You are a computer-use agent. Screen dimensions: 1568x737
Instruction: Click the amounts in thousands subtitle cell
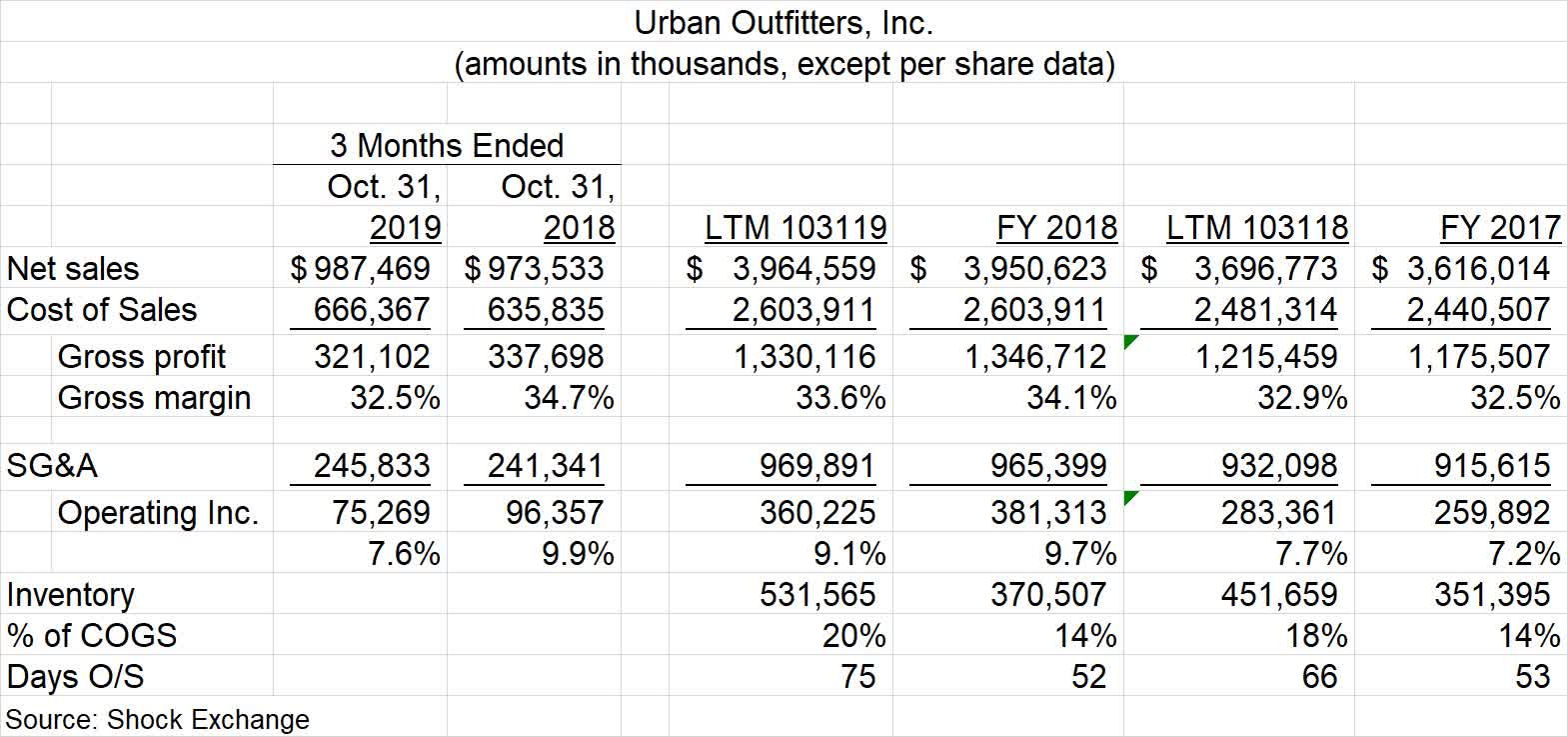tap(784, 64)
